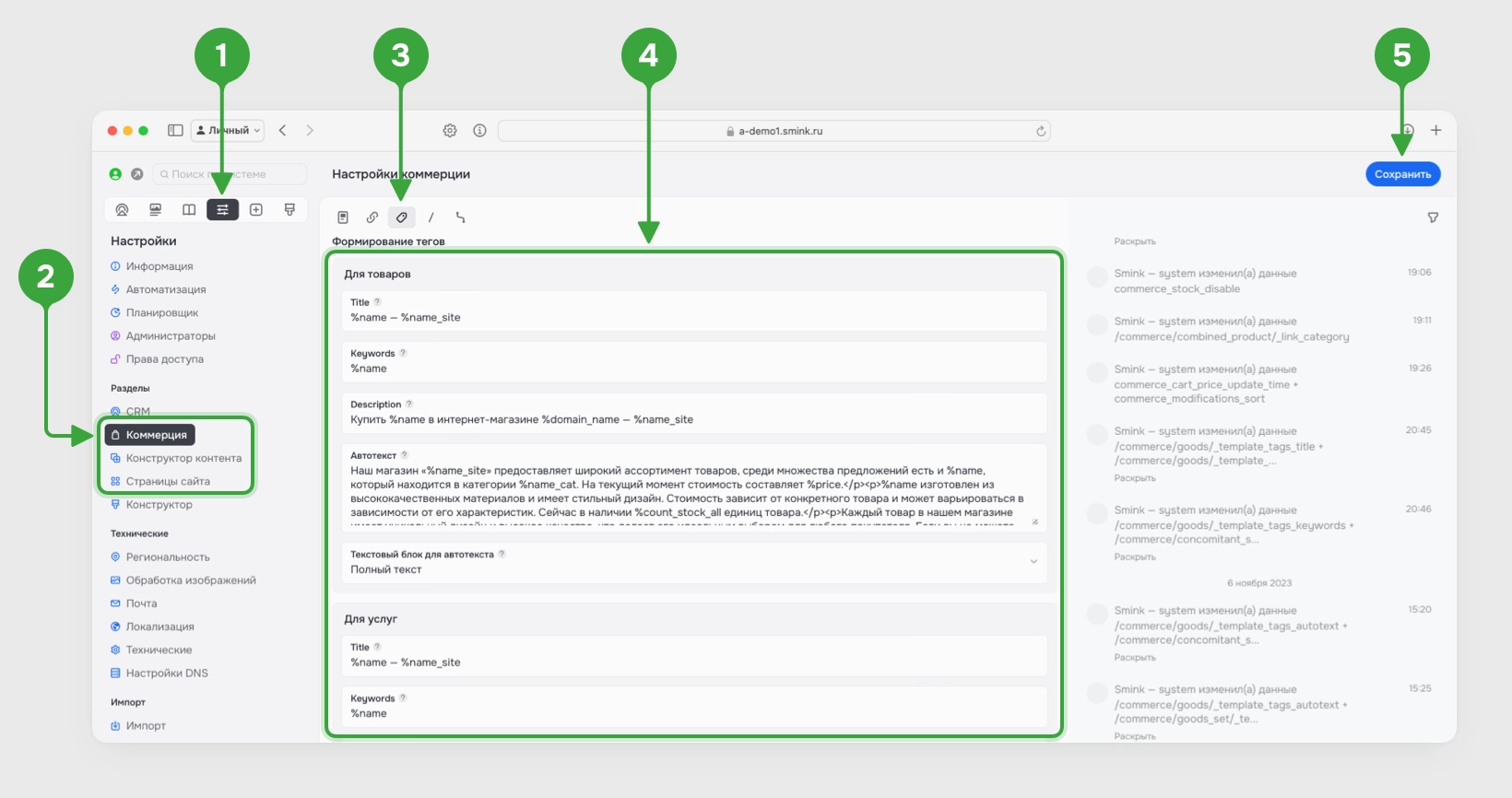1512x798 pixels.
Task: Open 'Коммерция' in the settings sidebar
Action: click(156, 435)
